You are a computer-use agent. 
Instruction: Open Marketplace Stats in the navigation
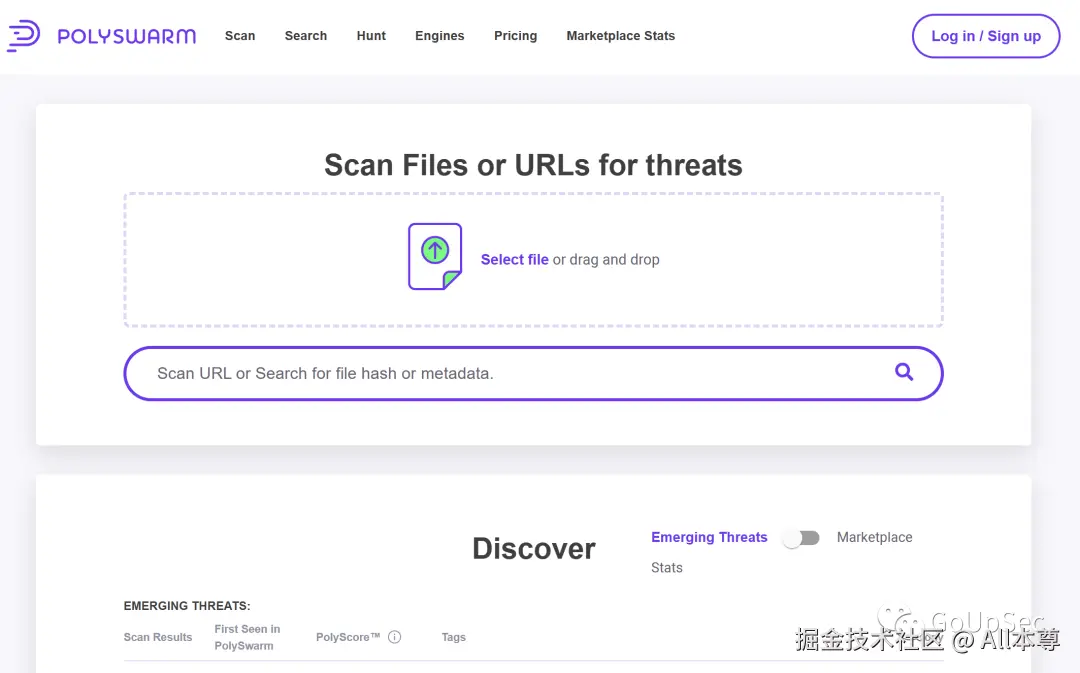click(621, 36)
